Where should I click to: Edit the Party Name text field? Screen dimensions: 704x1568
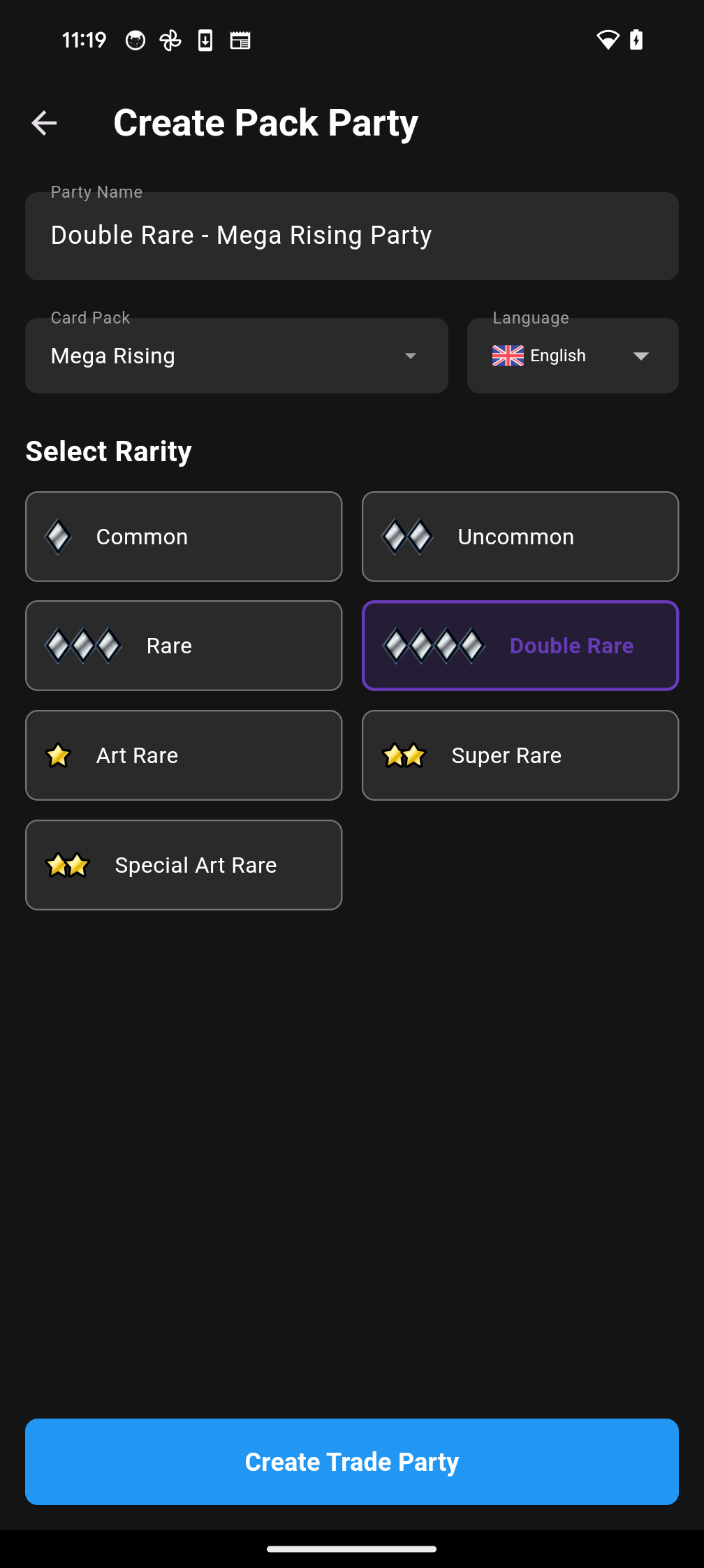click(x=352, y=236)
